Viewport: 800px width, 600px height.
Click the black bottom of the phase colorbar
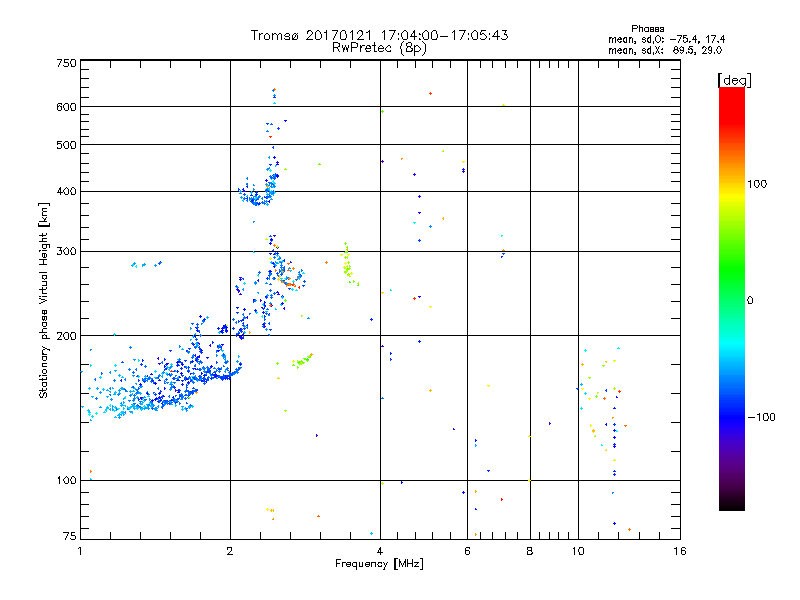tap(732, 503)
